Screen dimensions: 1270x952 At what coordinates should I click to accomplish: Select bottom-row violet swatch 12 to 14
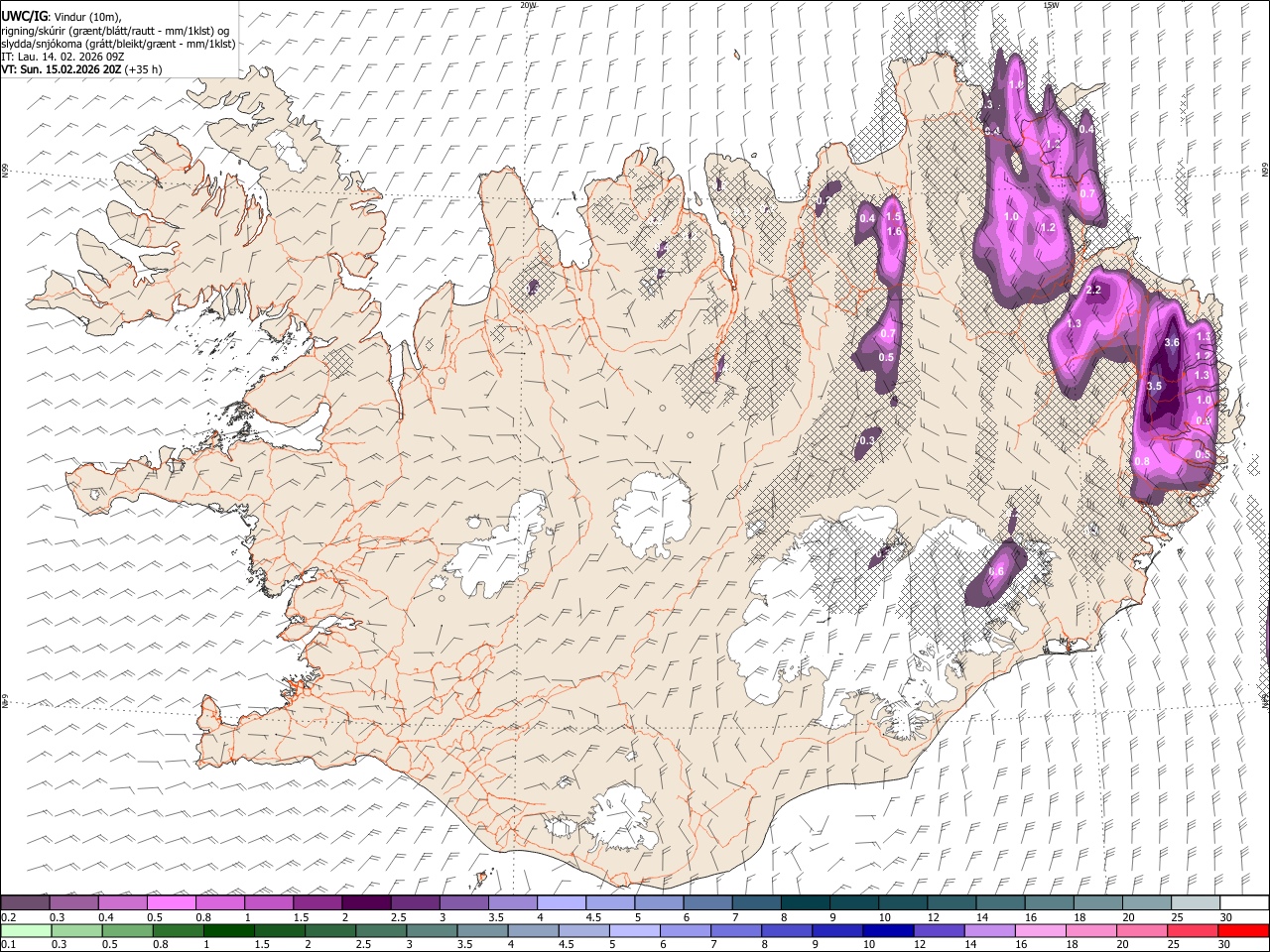coord(938,930)
